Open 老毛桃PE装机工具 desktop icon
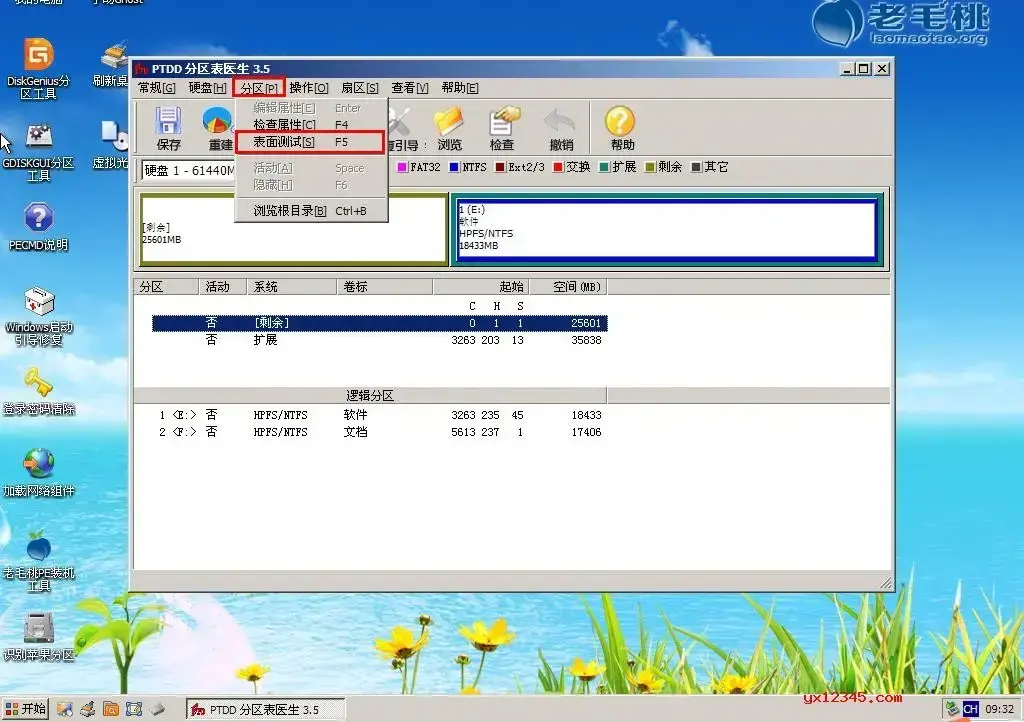The image size is (1024, 722). pos(38,561)
